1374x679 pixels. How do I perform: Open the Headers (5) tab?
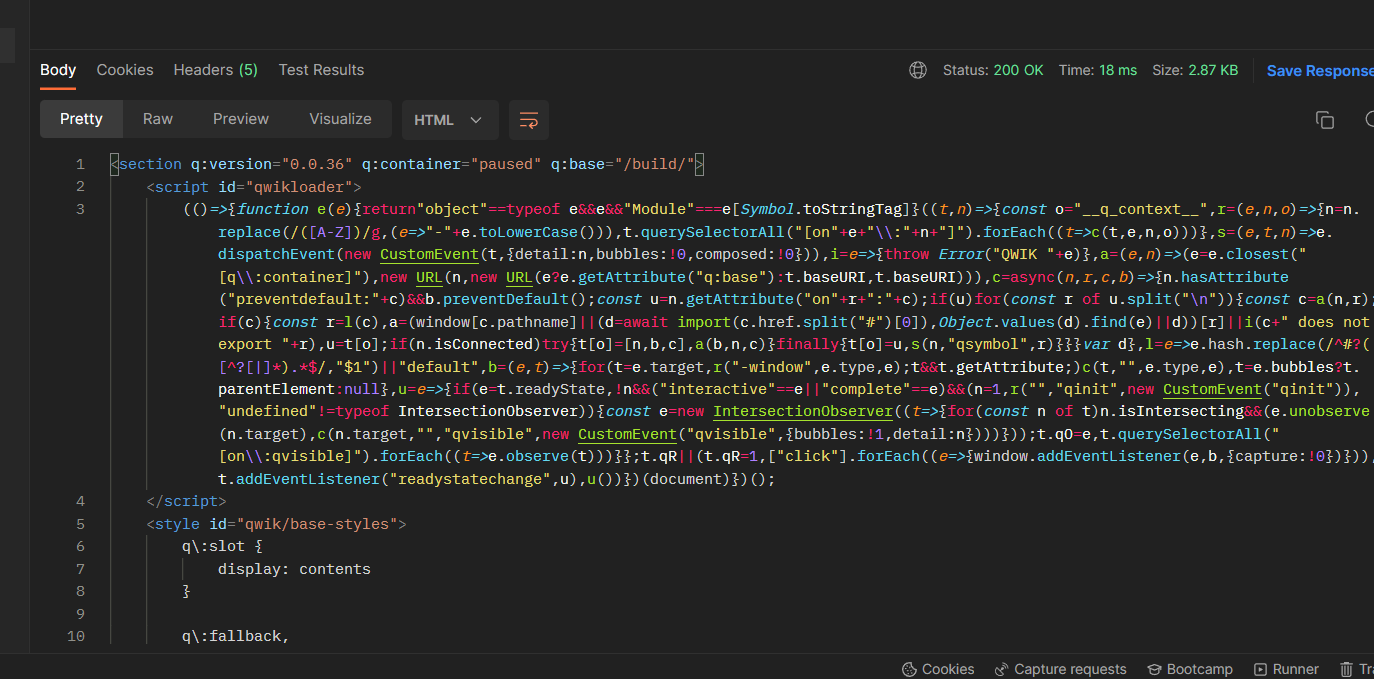216,70
